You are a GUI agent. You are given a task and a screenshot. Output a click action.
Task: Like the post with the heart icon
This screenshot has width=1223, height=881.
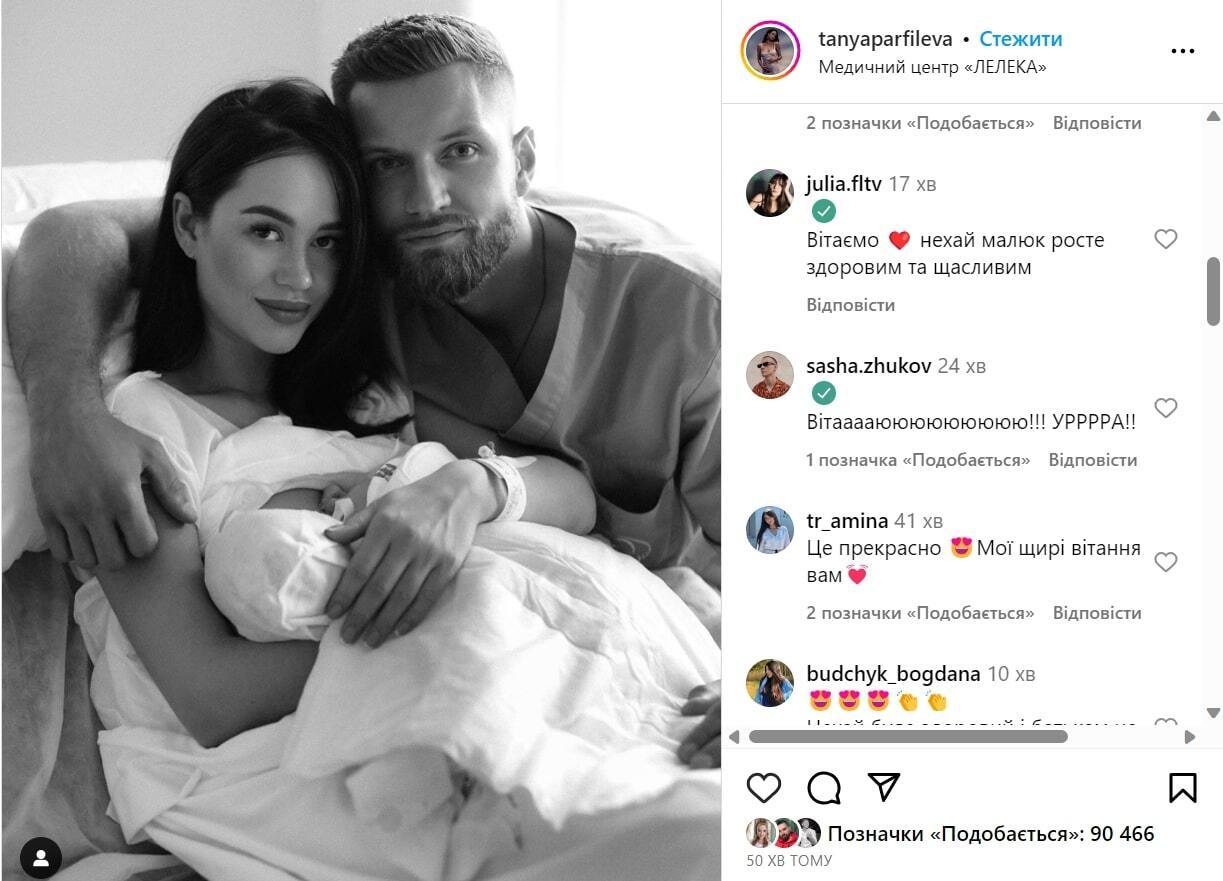coord(764,788)
